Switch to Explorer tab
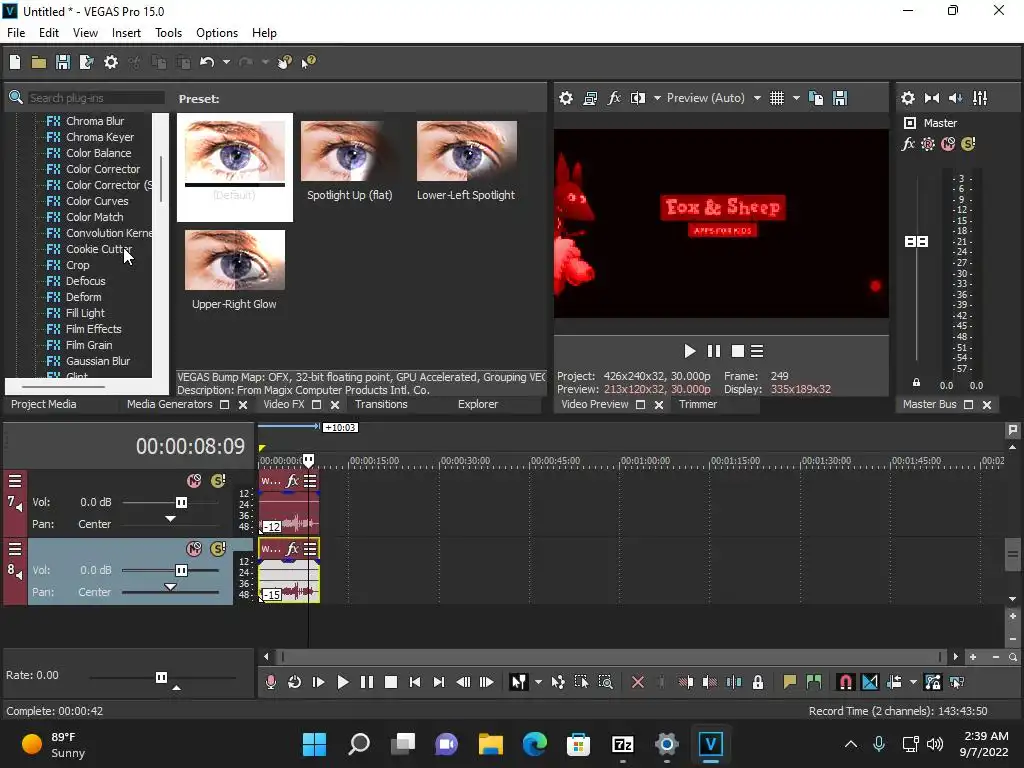 point(477,404)
